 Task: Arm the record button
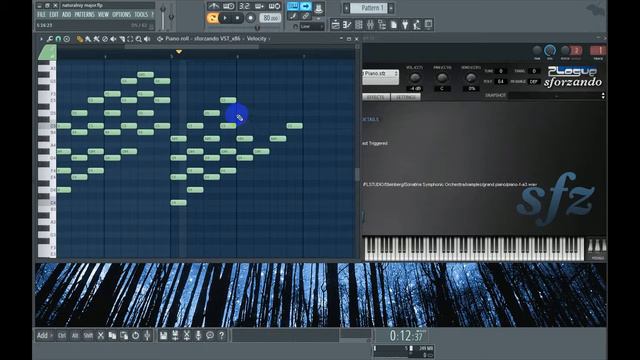coord(251,18)
